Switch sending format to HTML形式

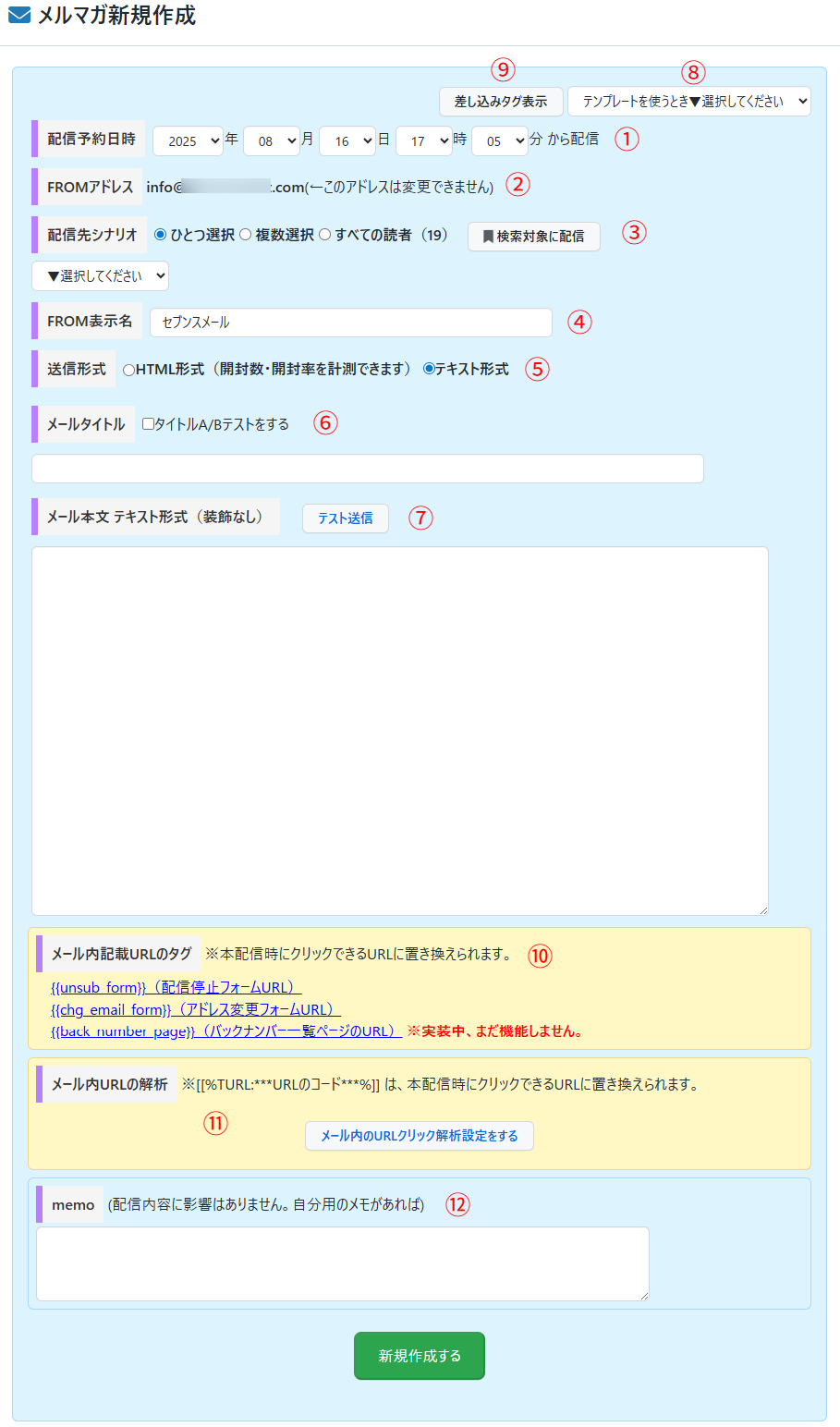click(128, 370)
